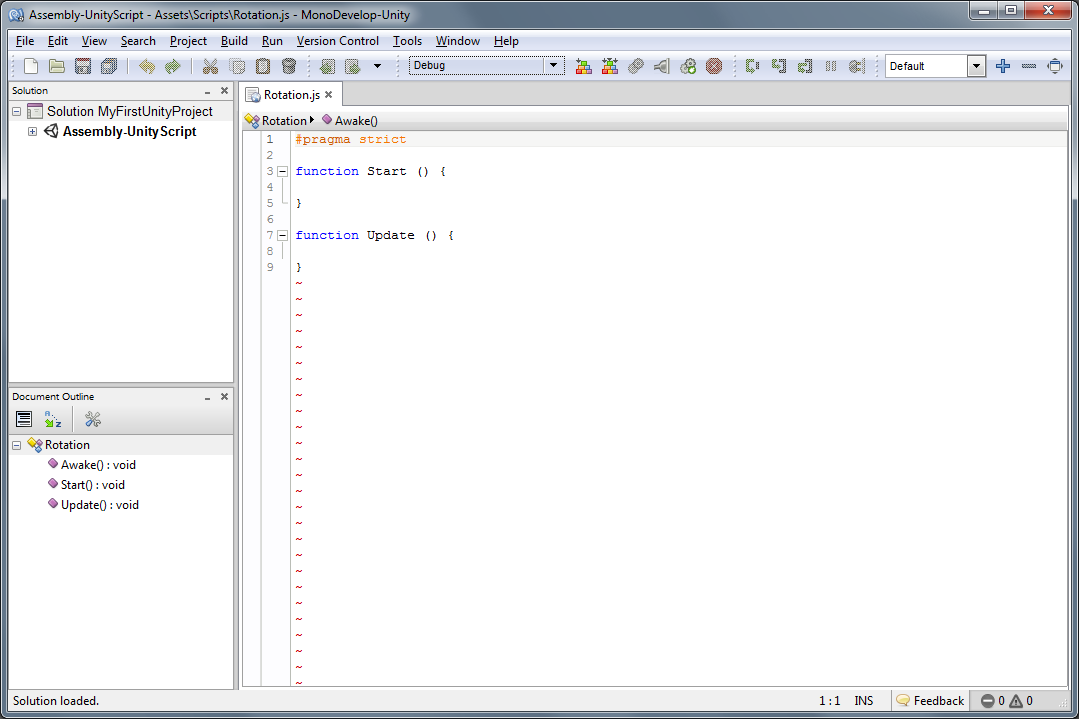Click the Feedback button in status bar
The height and width of the screenshot is (719, 1079).
click(930, 700)
